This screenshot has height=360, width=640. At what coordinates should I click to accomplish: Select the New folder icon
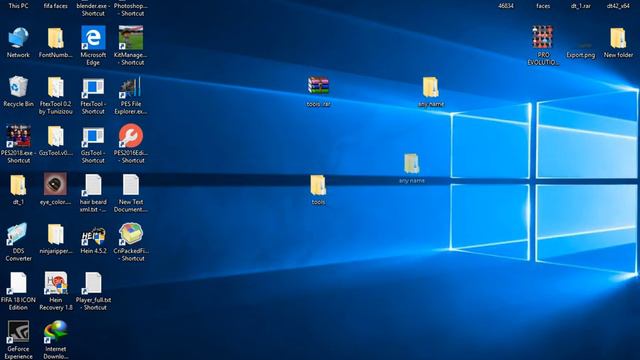[x=618, y=38]
